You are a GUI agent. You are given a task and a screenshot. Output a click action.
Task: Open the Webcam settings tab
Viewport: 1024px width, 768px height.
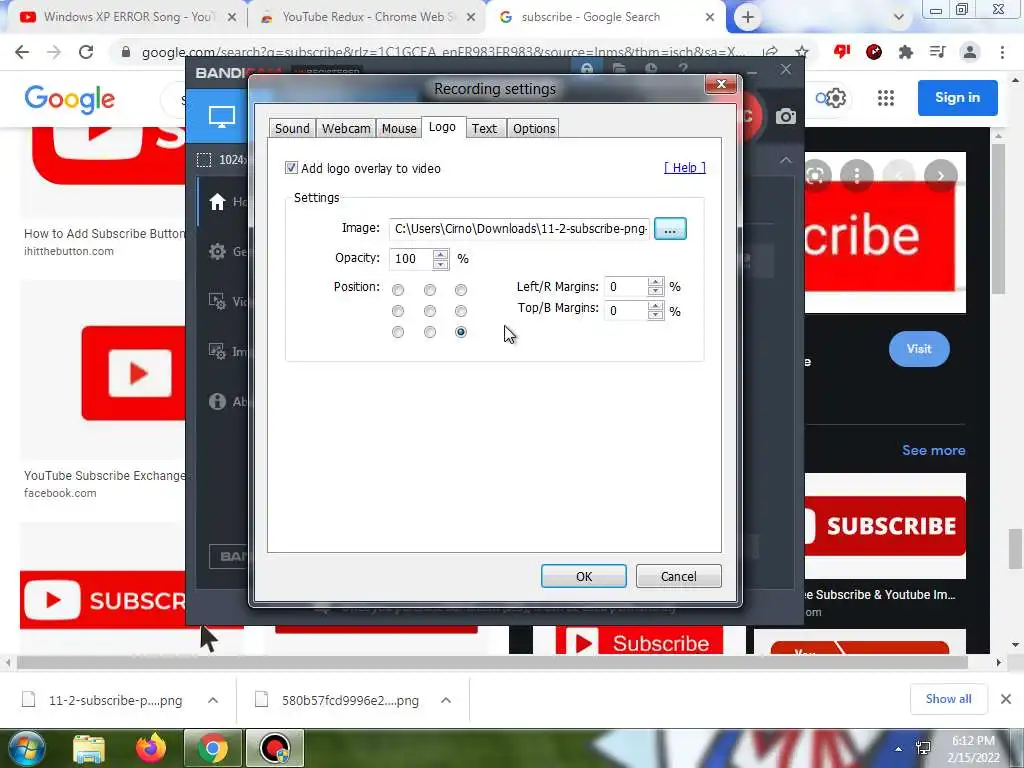click(346, 129)
